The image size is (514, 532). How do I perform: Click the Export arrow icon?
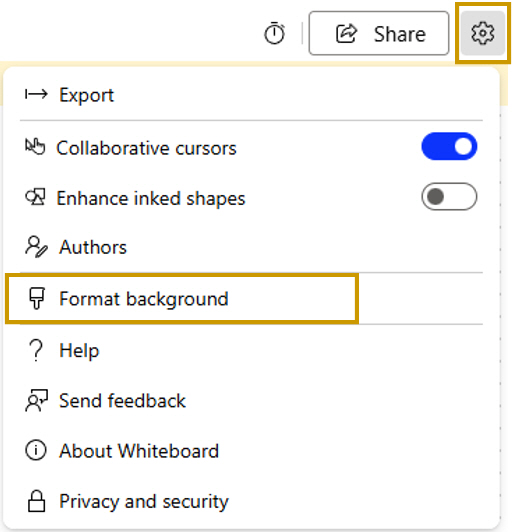36,94
